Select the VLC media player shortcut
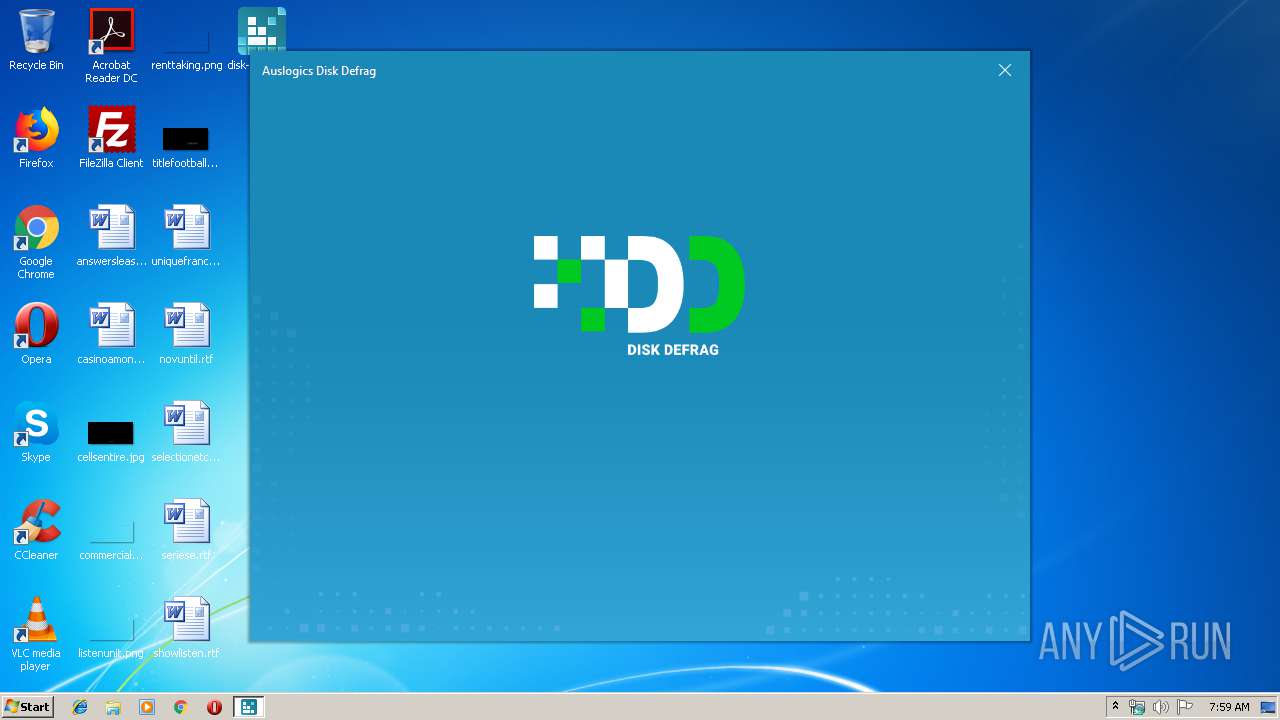This screenshot has height=720, width=1280. (36, 634)
